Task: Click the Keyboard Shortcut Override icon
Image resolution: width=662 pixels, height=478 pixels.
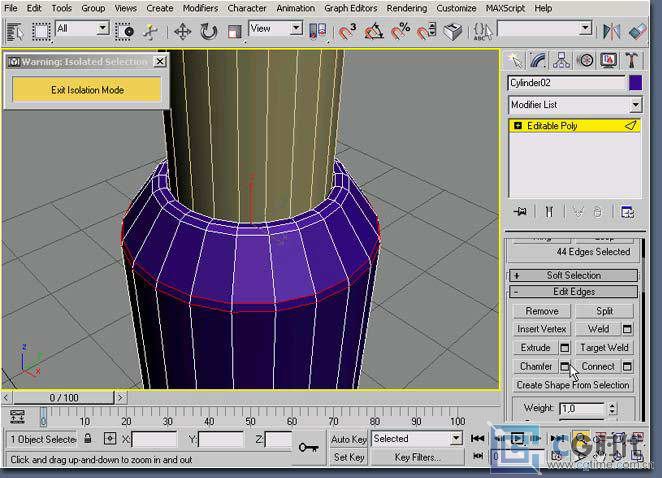Action: click(453, 32)
